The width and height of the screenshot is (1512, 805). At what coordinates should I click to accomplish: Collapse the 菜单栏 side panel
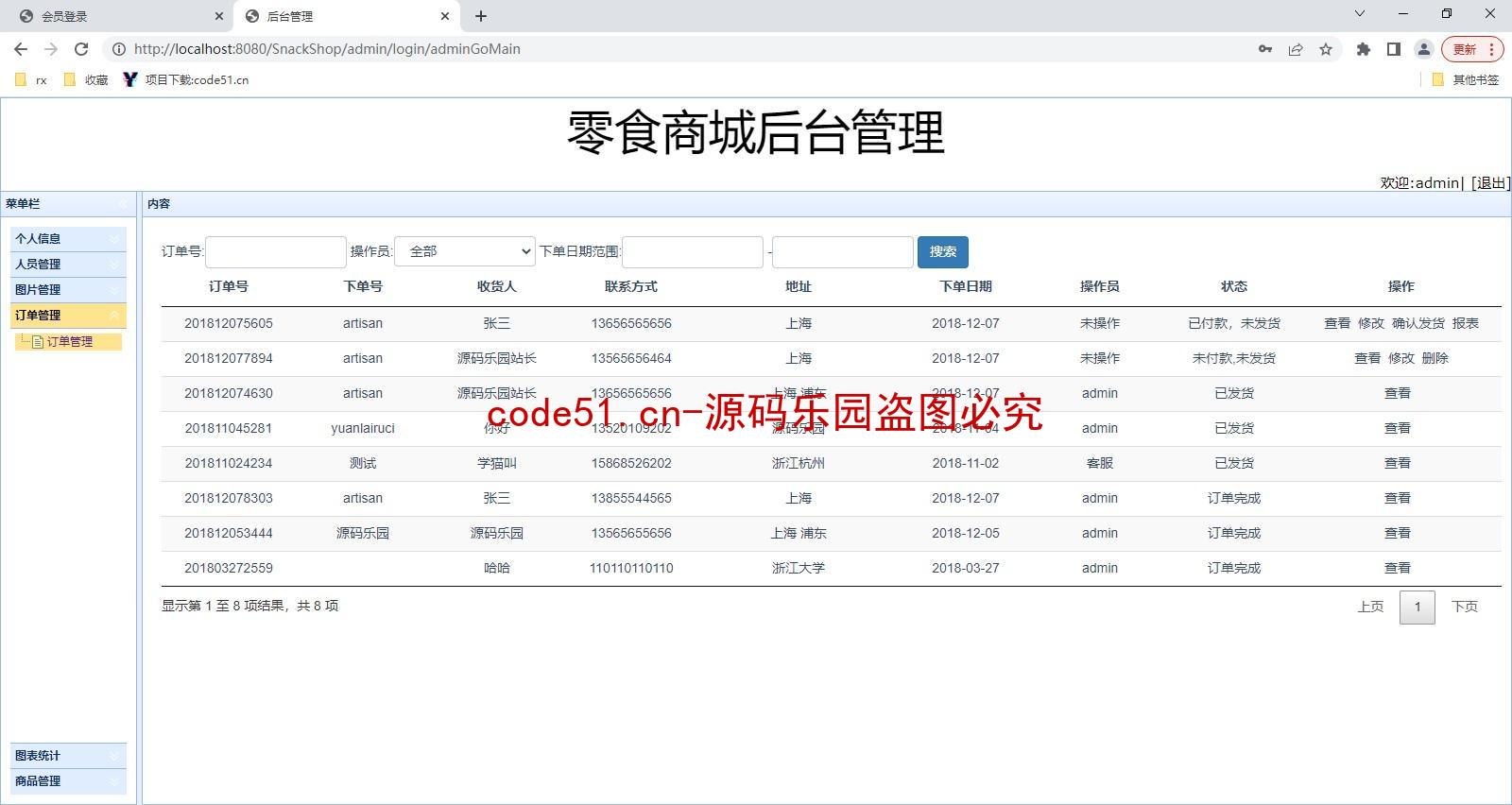point(123,204)
